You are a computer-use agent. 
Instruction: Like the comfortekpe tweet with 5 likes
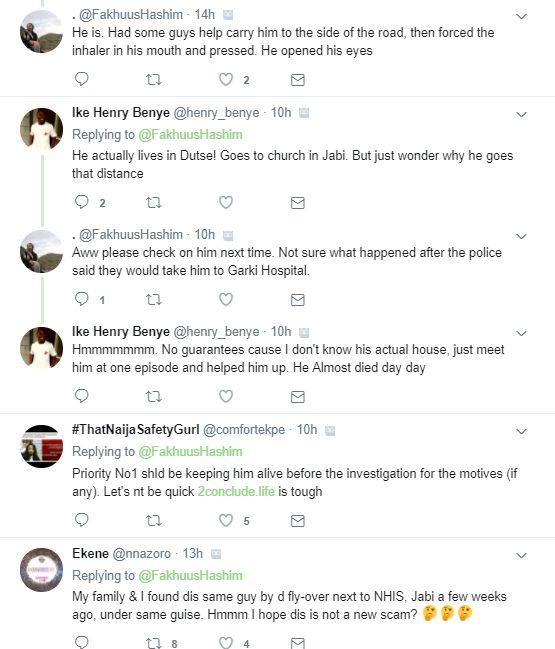coord(226,520)
